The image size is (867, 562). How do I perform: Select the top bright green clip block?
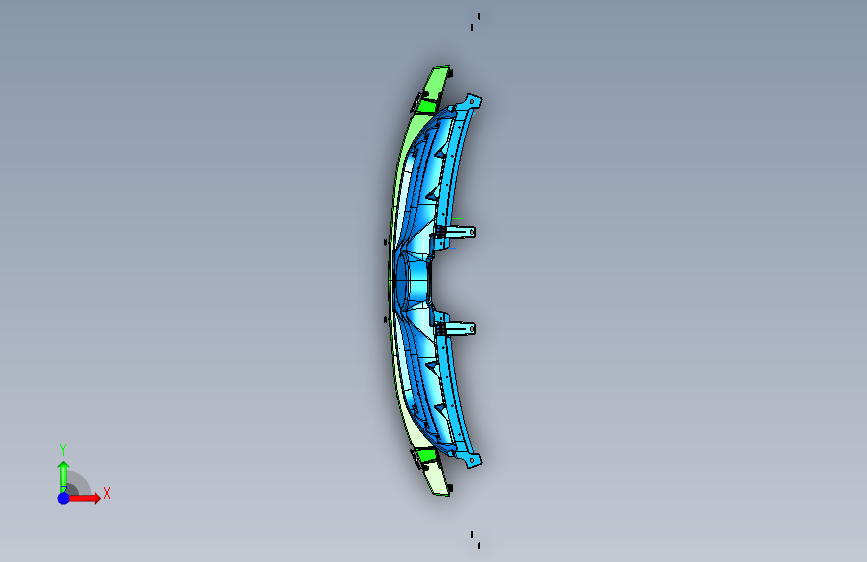[x=427, y=106]
